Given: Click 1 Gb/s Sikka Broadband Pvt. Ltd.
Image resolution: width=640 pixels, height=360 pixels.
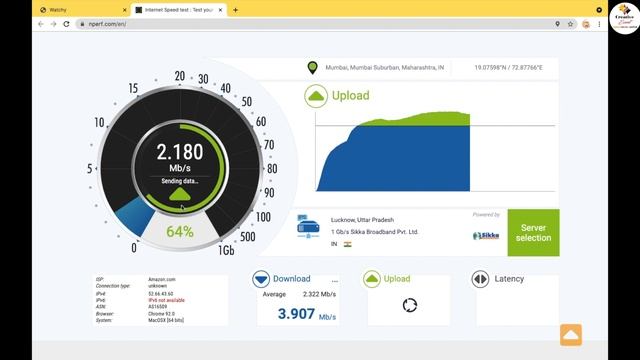Looking at the screenshot, I should click(x=375, y=232).
